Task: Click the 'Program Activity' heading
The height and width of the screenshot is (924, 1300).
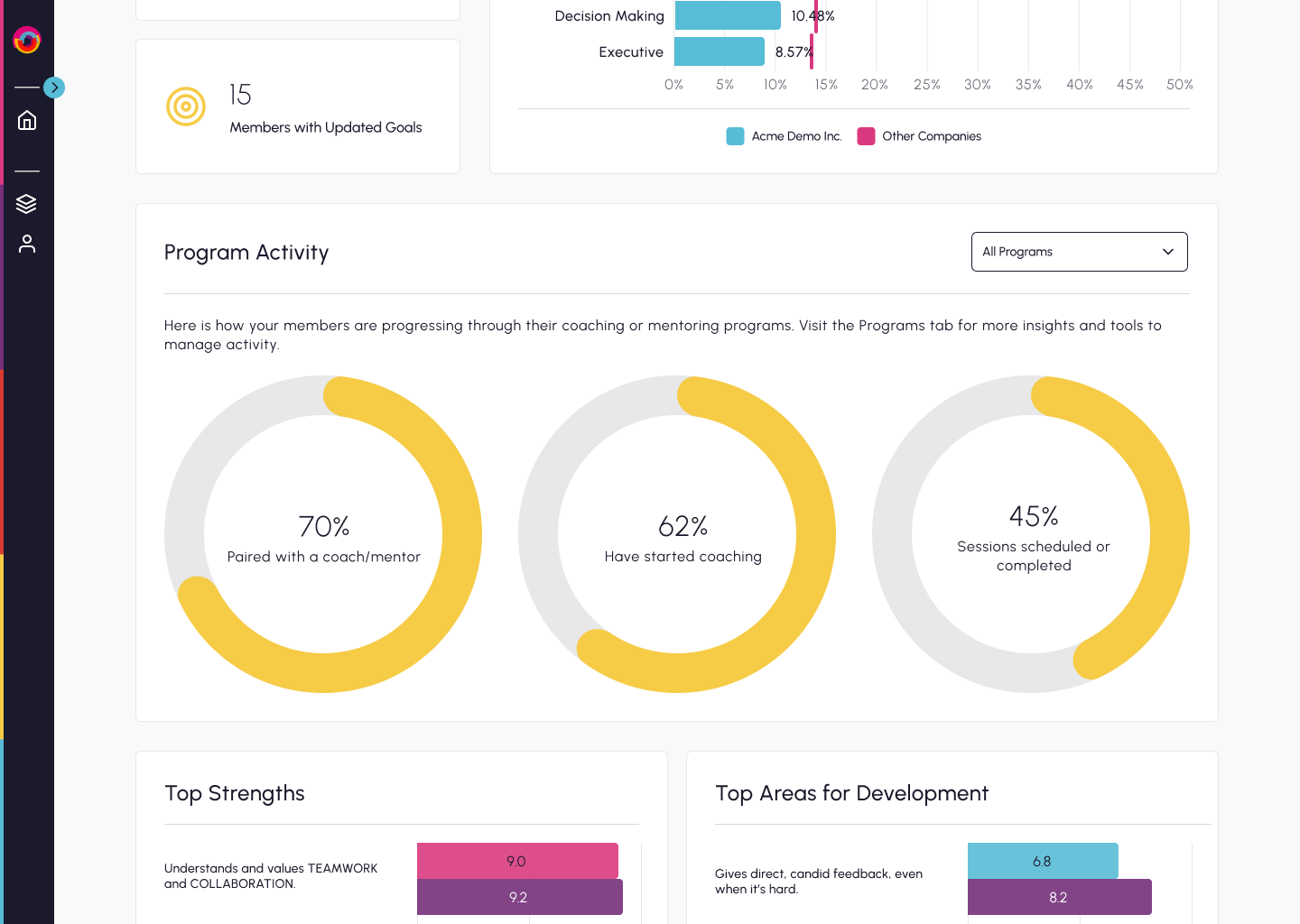Action: click(x=246, y=253)
